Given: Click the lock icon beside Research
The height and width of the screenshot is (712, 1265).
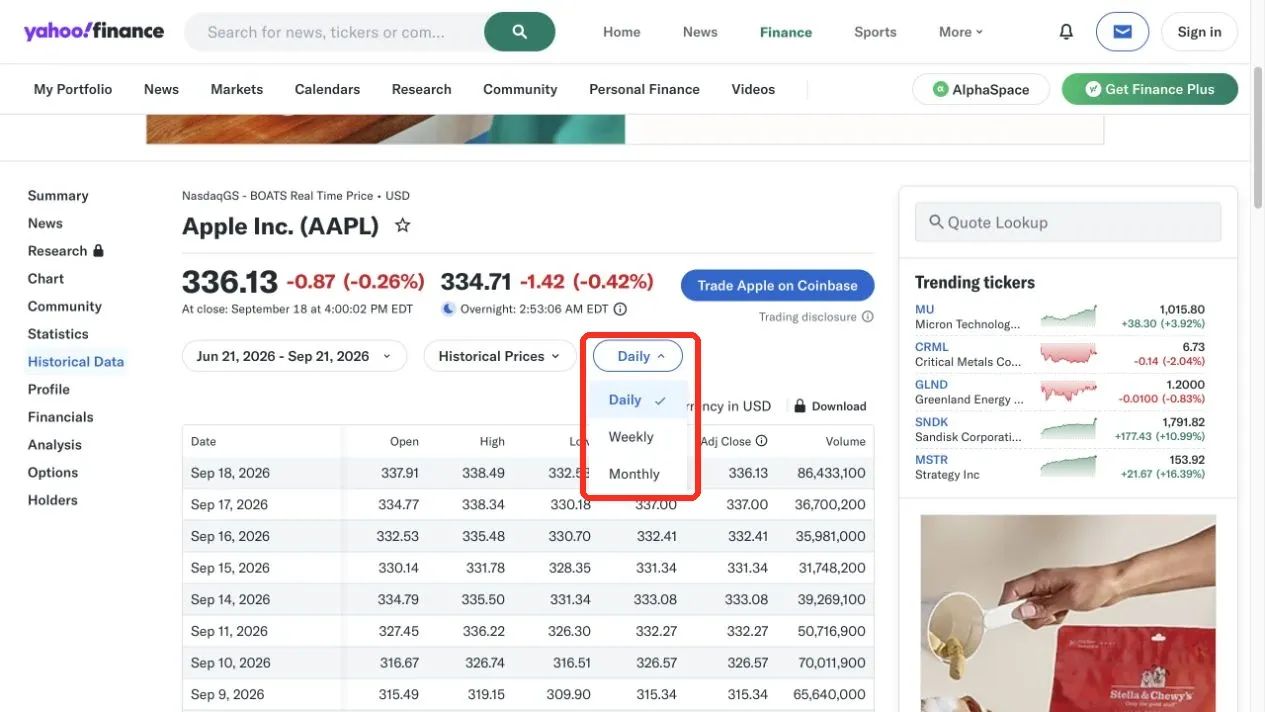Looking at the screenshot, I should tap(98, 251).
